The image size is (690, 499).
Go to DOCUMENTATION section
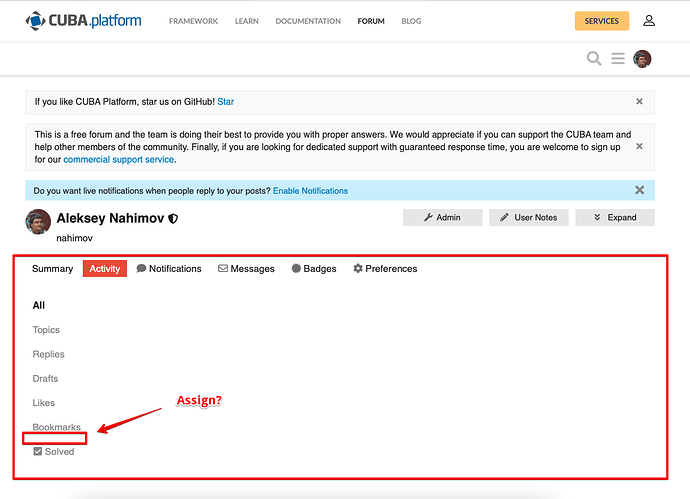(x=308, y=21)
